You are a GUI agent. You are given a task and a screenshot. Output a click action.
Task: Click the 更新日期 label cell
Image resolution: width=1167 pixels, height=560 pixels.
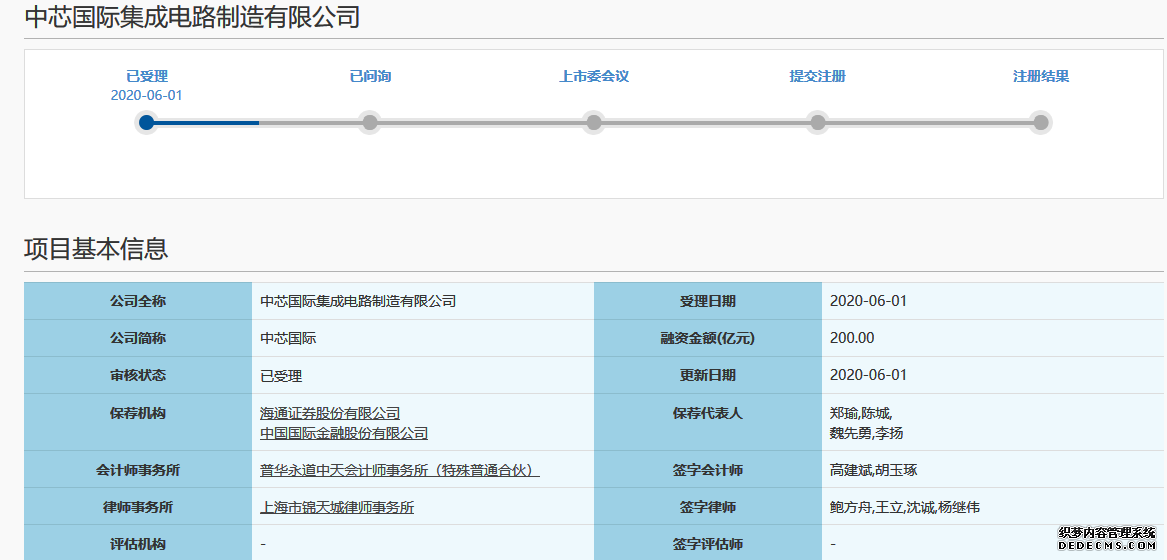pos(708,375)
